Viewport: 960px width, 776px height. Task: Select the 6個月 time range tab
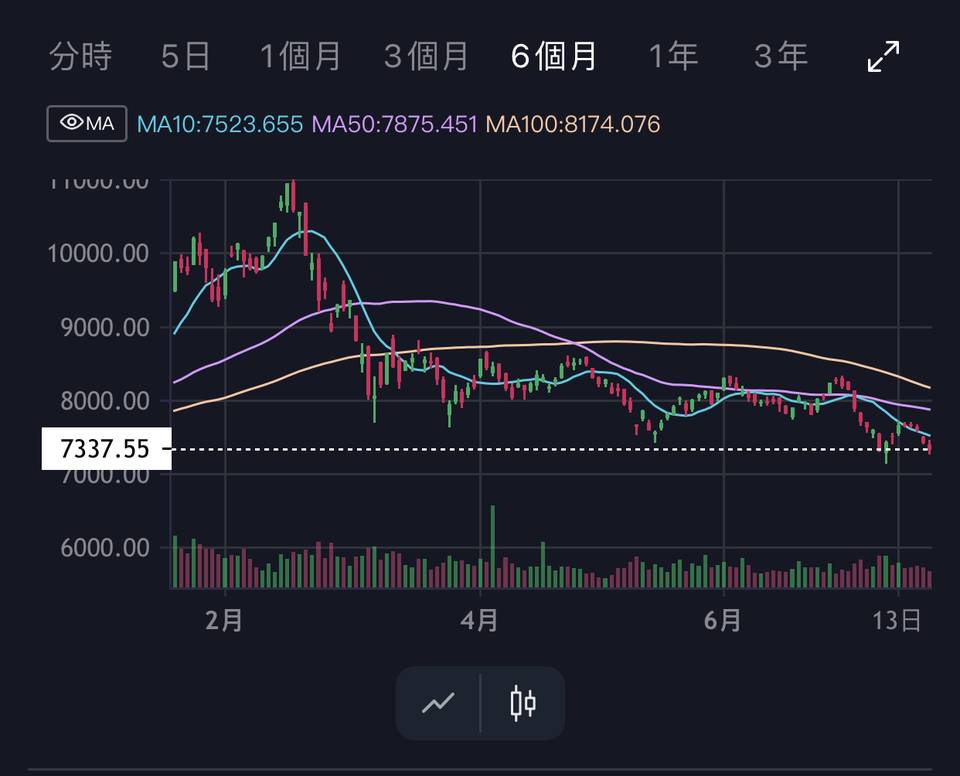pyautogui.click(x=553, y=56)
